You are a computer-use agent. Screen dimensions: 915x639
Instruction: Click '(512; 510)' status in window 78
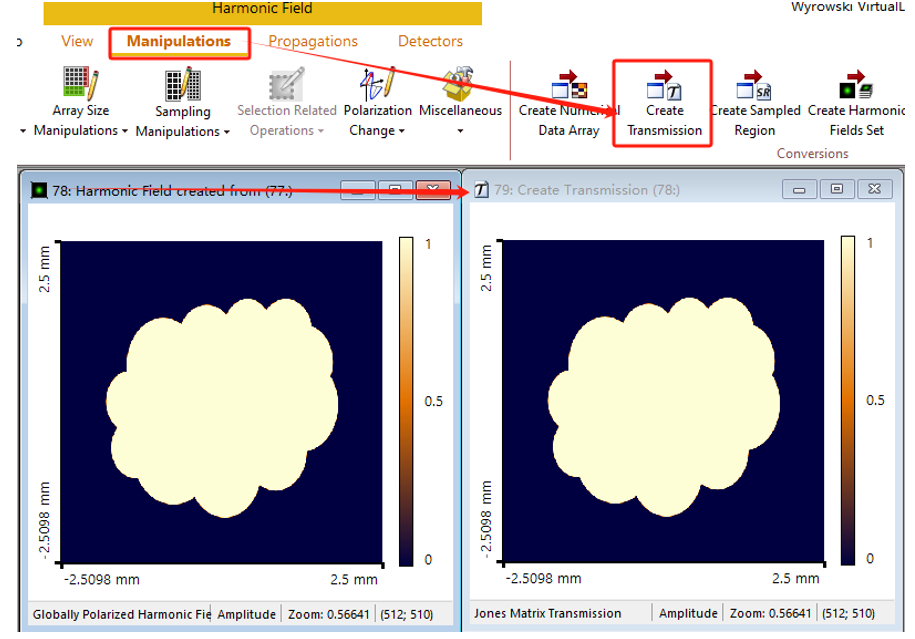click(407, 614)
